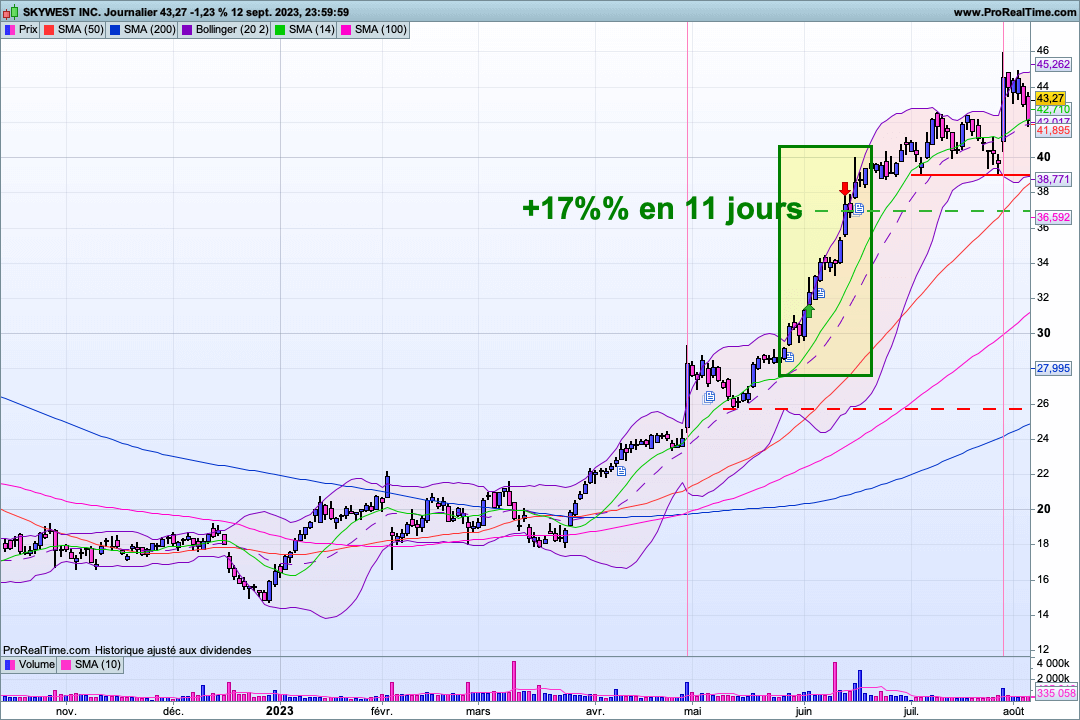Click the current price label 43,27
The width and height of the screenshot is (1080, 720).
(1050, 99)
